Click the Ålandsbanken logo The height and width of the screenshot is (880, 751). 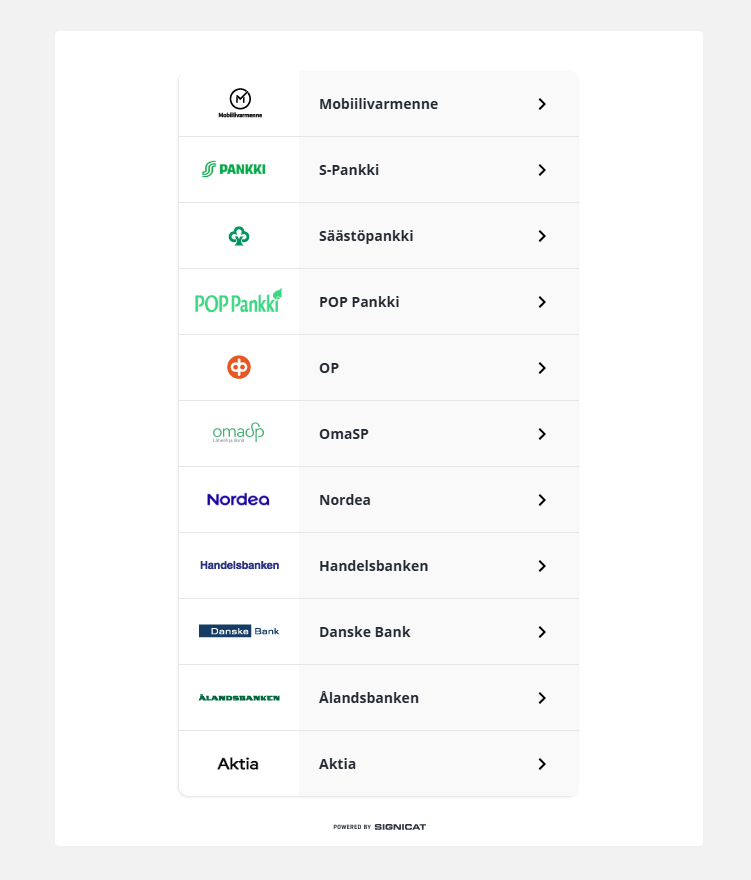[x=239, y=697]
